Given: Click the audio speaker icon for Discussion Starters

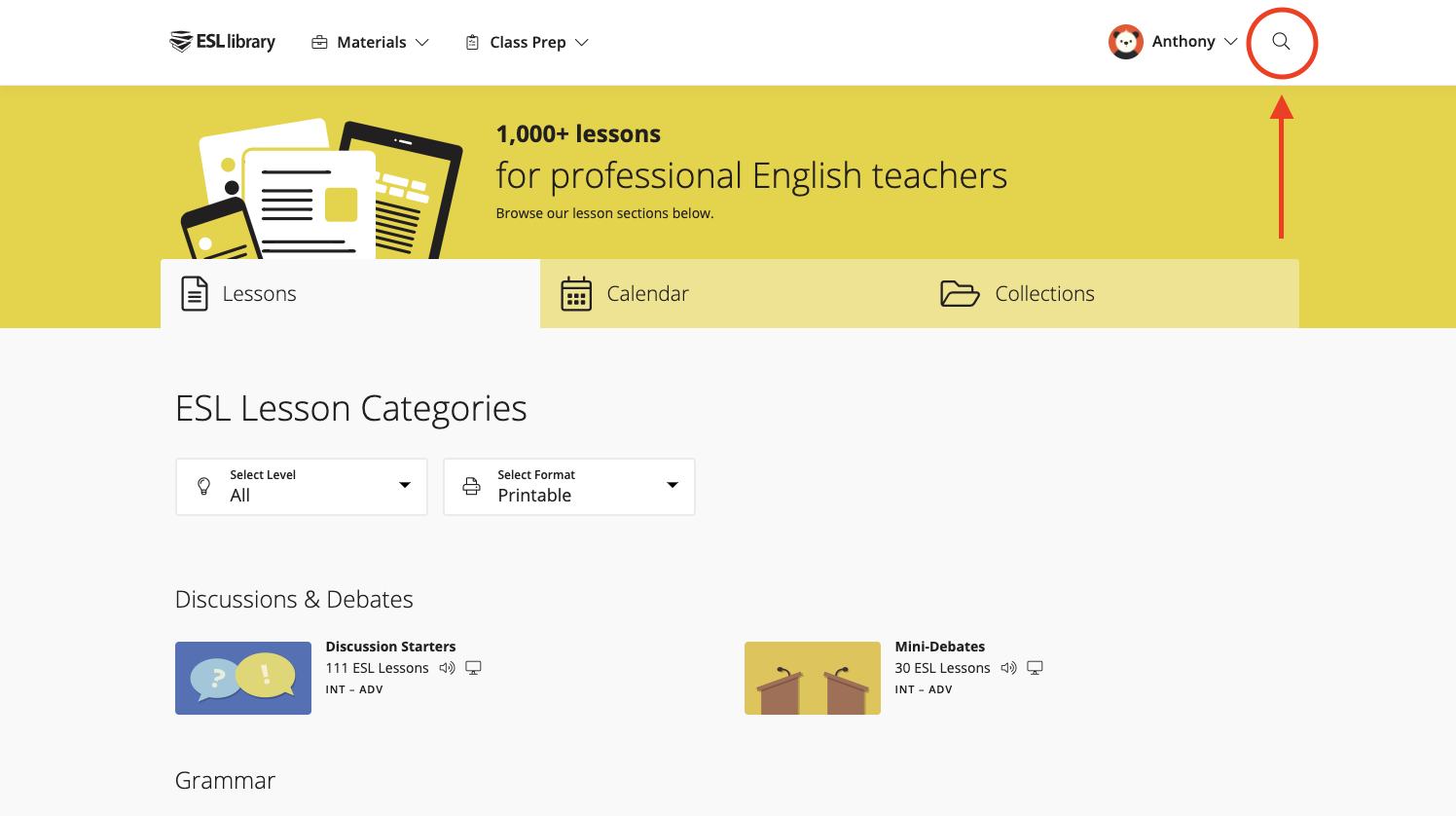Looking at the screenshot, I should (447, 668).
